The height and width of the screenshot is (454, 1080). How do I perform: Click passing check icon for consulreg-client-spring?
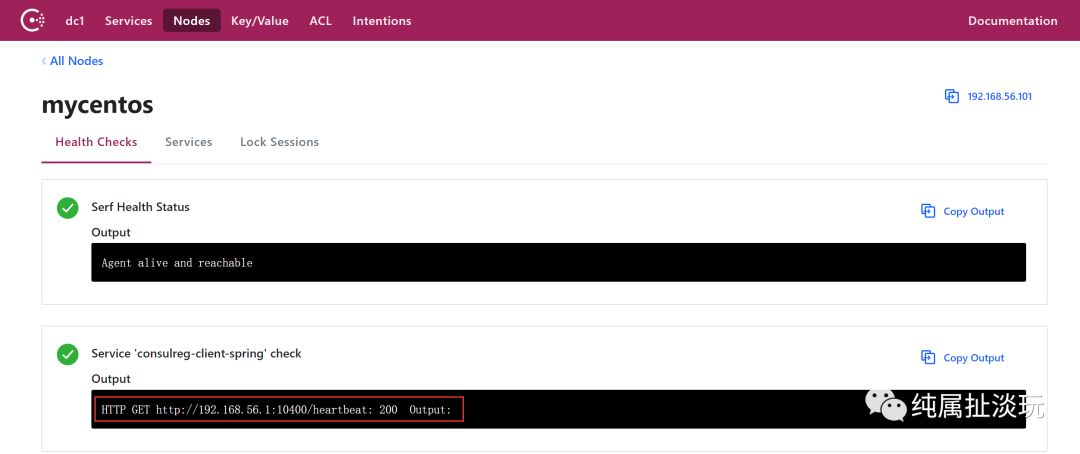68,355
